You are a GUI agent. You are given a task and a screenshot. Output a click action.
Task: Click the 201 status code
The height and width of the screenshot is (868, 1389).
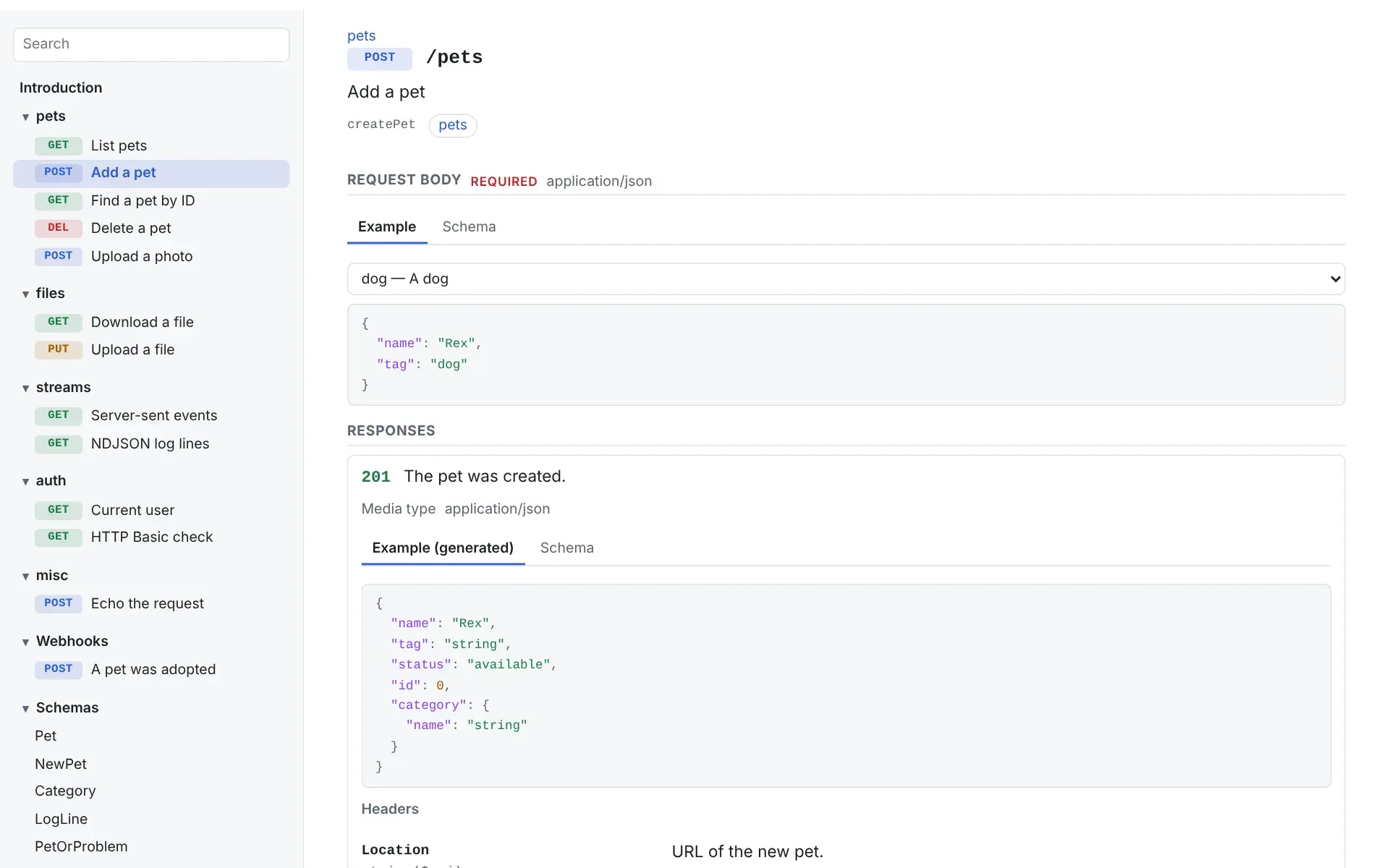coord(376,477)
